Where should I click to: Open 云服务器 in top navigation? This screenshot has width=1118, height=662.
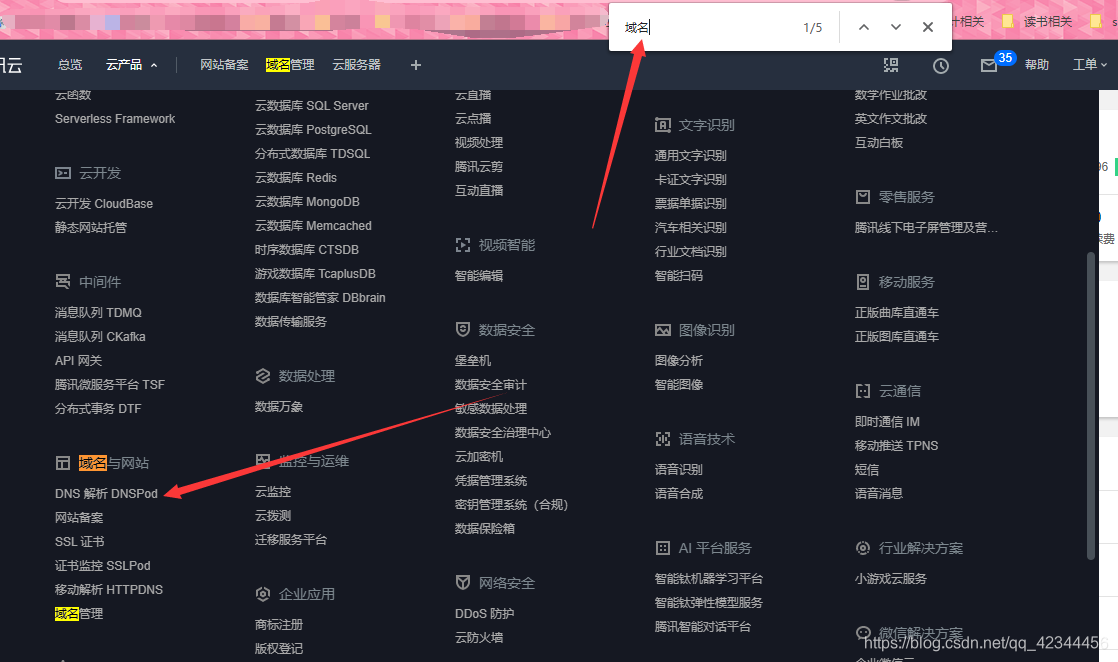357,65
